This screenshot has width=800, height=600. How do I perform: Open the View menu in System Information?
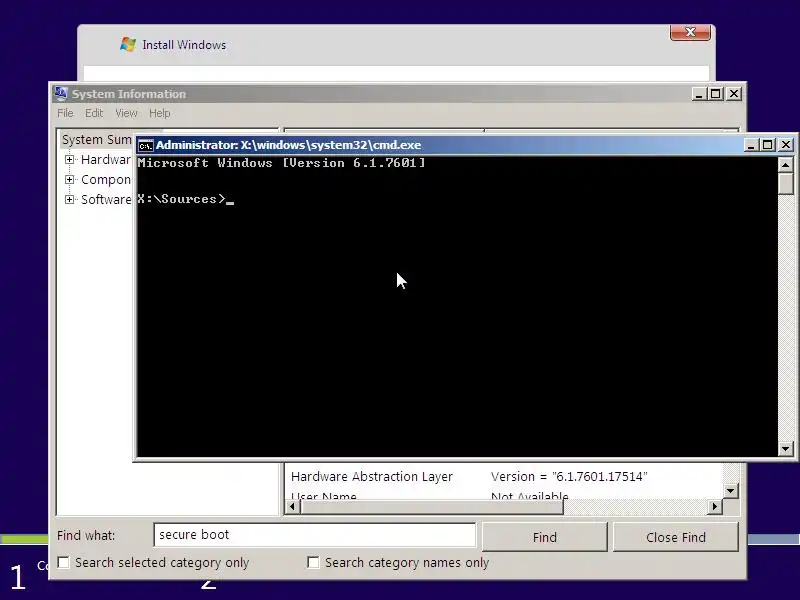click(126, 113)
